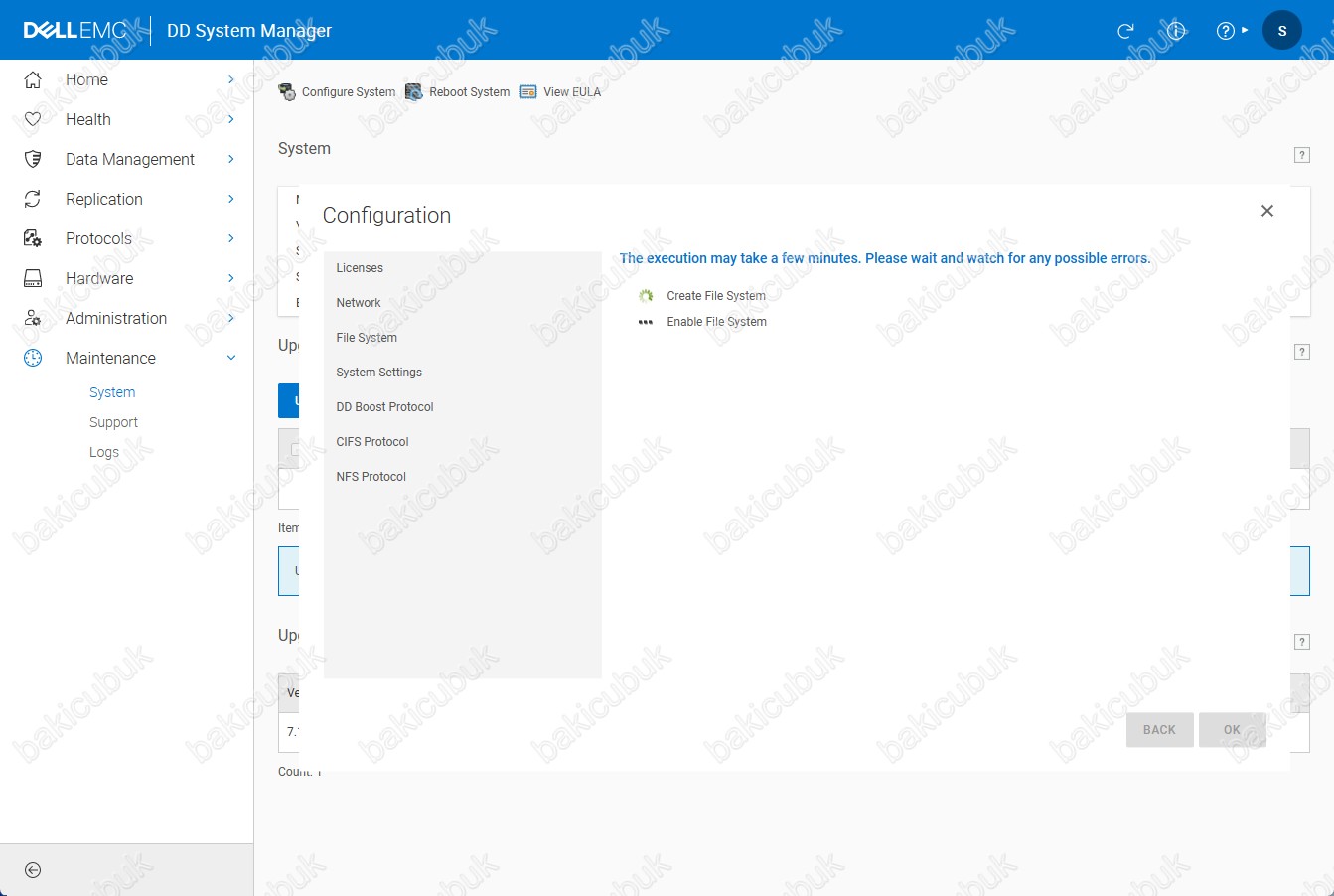
Task: Open the user avatar menu
Action: [1281, 31]
